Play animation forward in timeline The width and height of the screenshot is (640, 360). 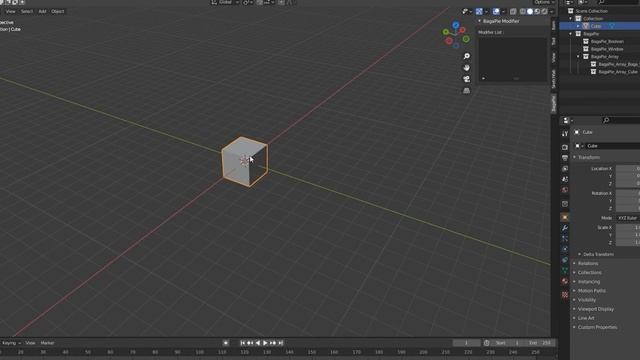click(x=265, y=343)
